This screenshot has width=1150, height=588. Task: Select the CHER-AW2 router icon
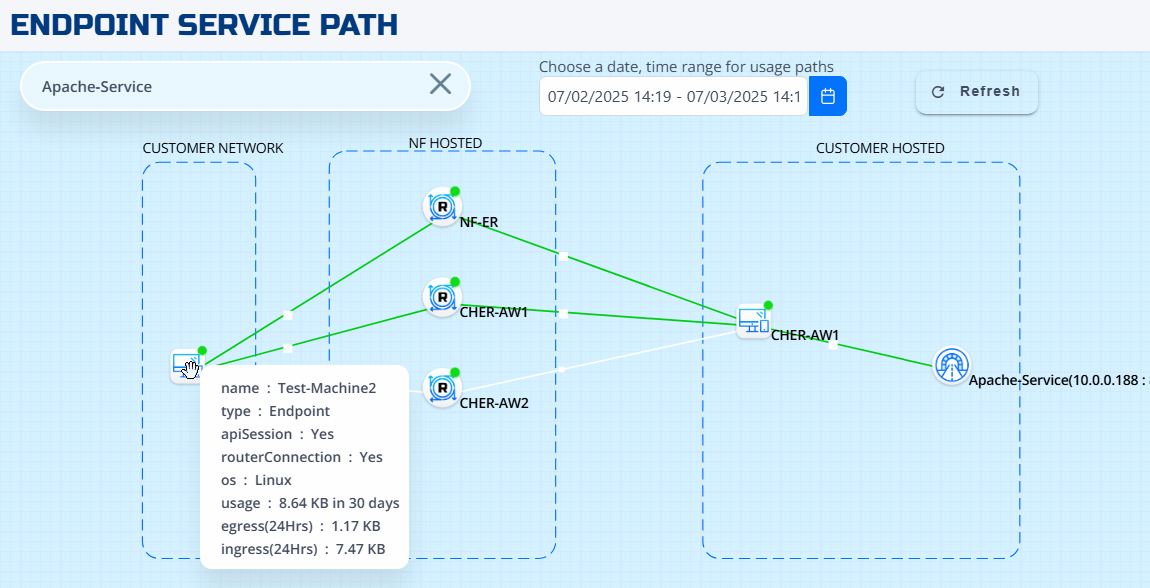(442, 388)
